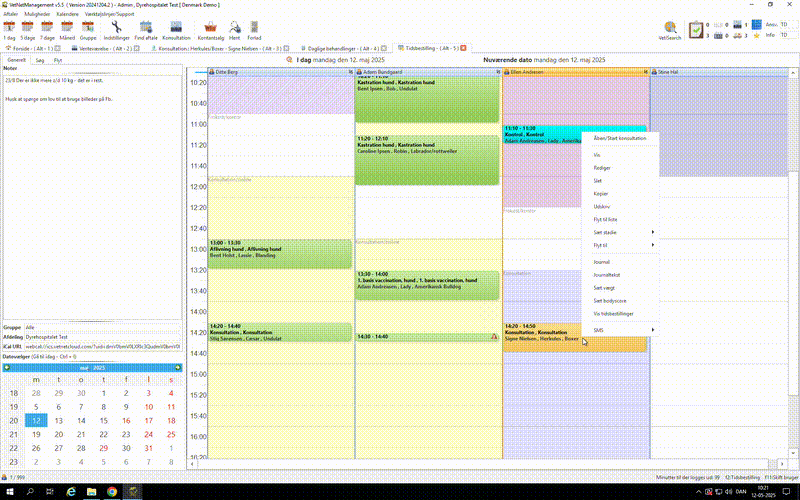Choose Rediger in the context menu

tap(620, 168)
